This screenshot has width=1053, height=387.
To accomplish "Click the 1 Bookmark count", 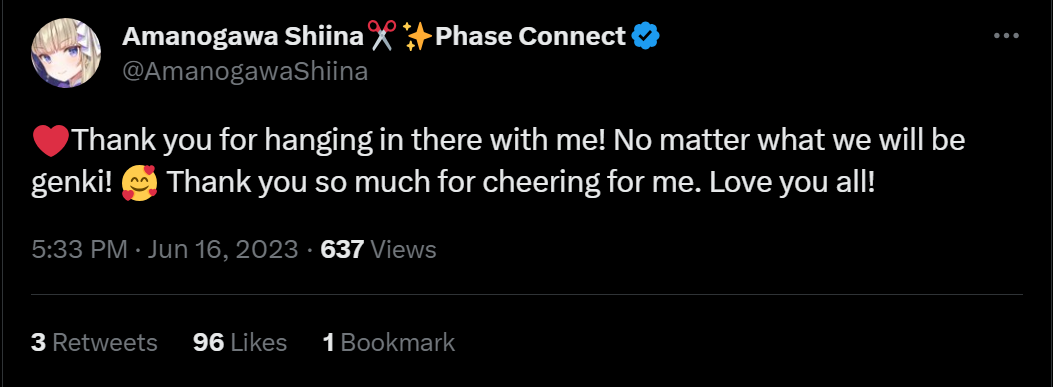I will pos(389,343).
